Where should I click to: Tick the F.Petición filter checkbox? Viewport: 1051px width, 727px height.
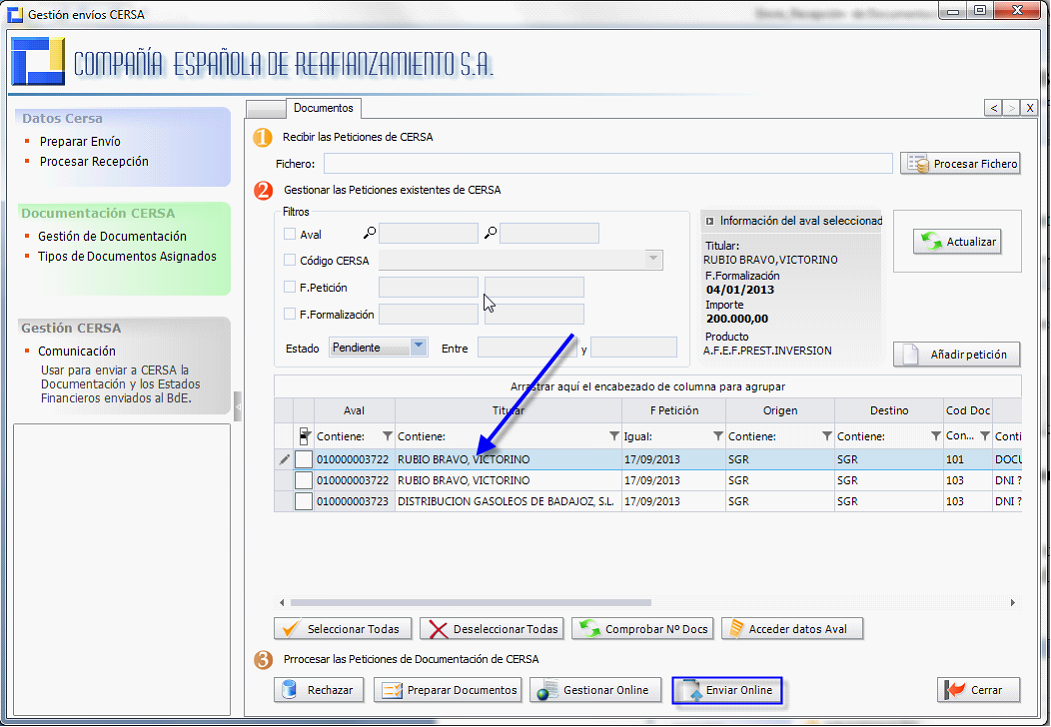tap(290, 287)
